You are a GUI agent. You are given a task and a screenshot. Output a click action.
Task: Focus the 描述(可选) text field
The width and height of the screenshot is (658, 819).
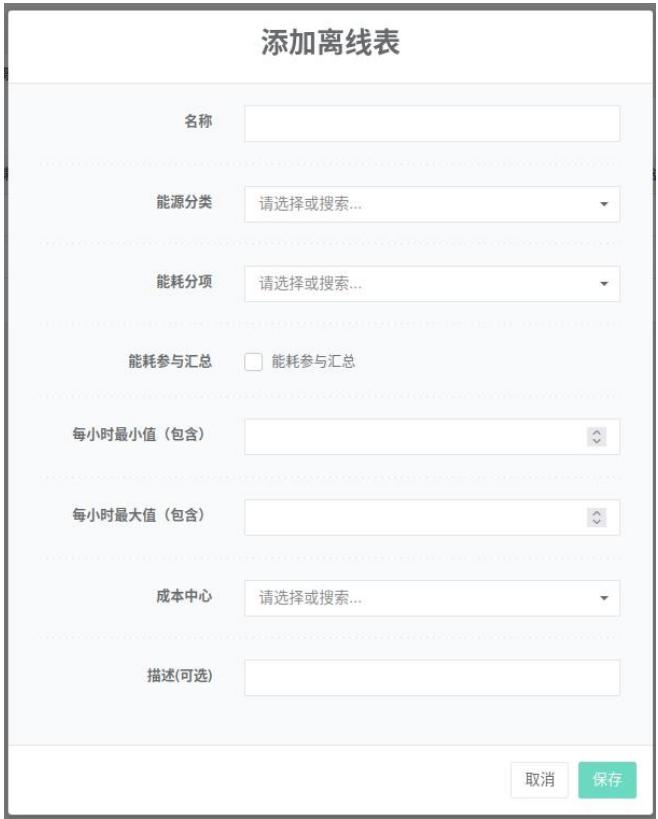(x=432, y=677)
